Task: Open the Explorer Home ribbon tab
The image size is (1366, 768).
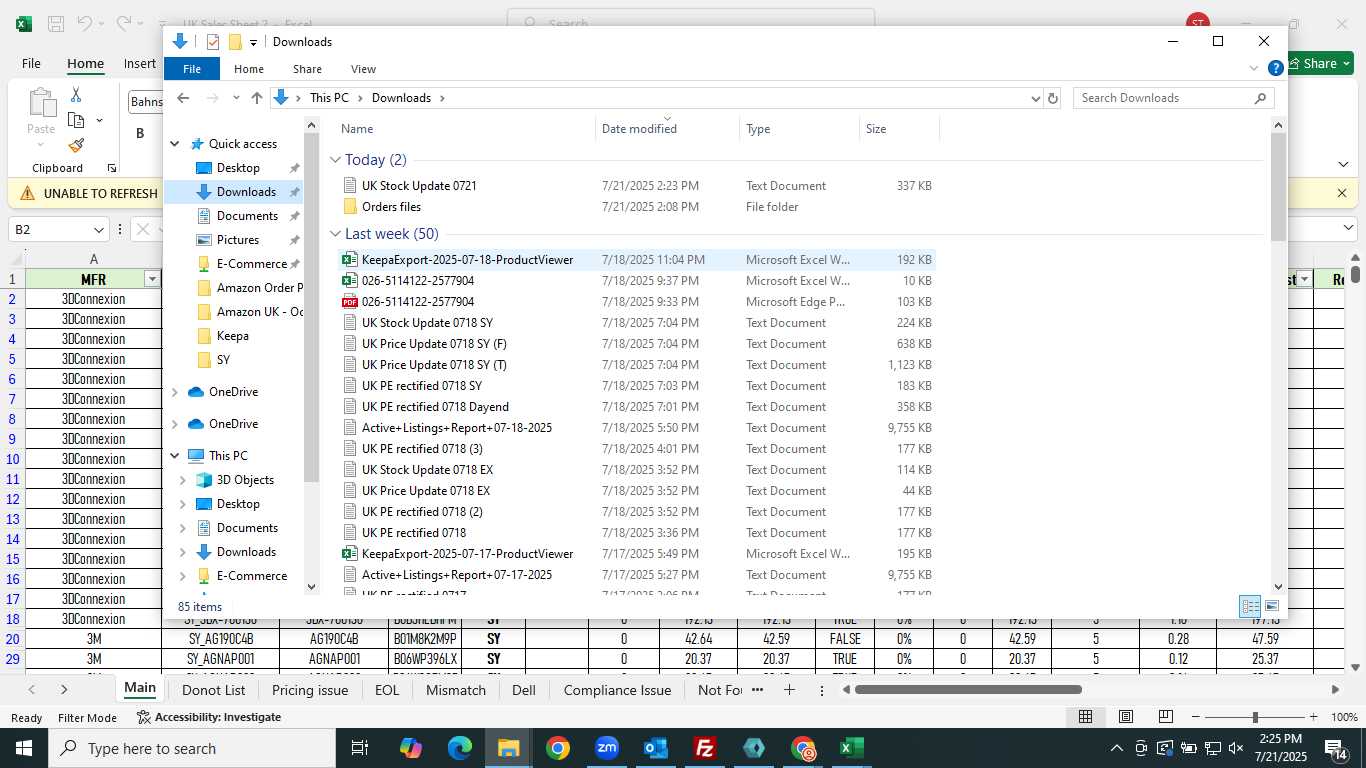Action: point(249,69)
